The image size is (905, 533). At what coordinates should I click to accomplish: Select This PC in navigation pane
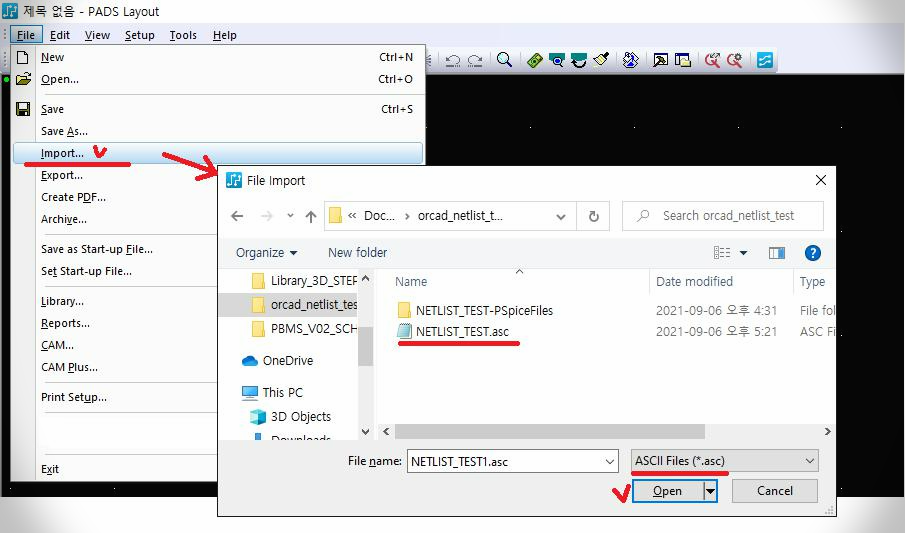click(x=272, y=393)
